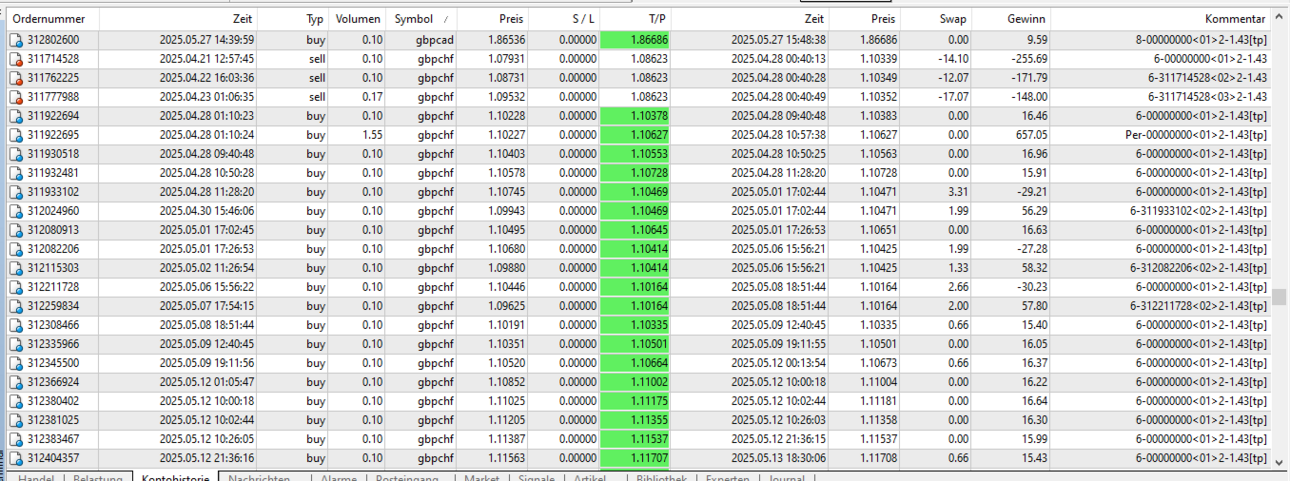Switch to the Posteingang tab

coord(408,478)
